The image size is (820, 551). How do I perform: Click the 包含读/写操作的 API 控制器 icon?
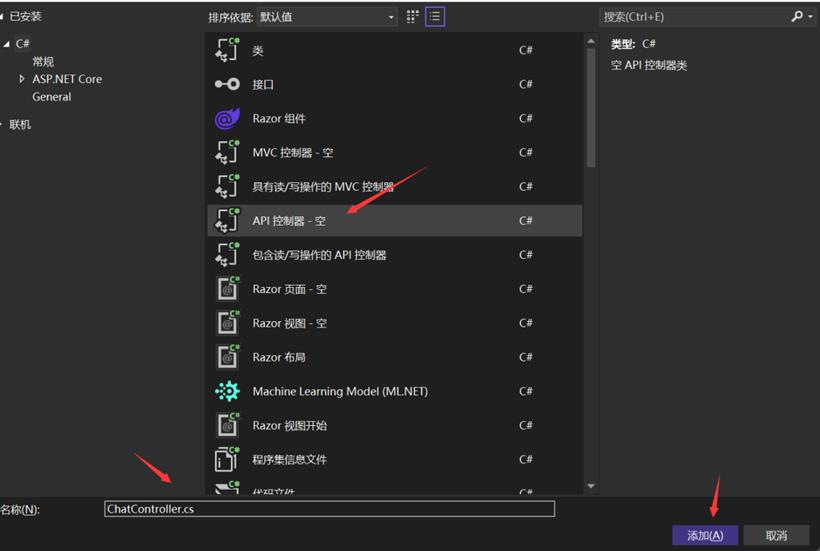pyautogui.click(x=227, y=255)
